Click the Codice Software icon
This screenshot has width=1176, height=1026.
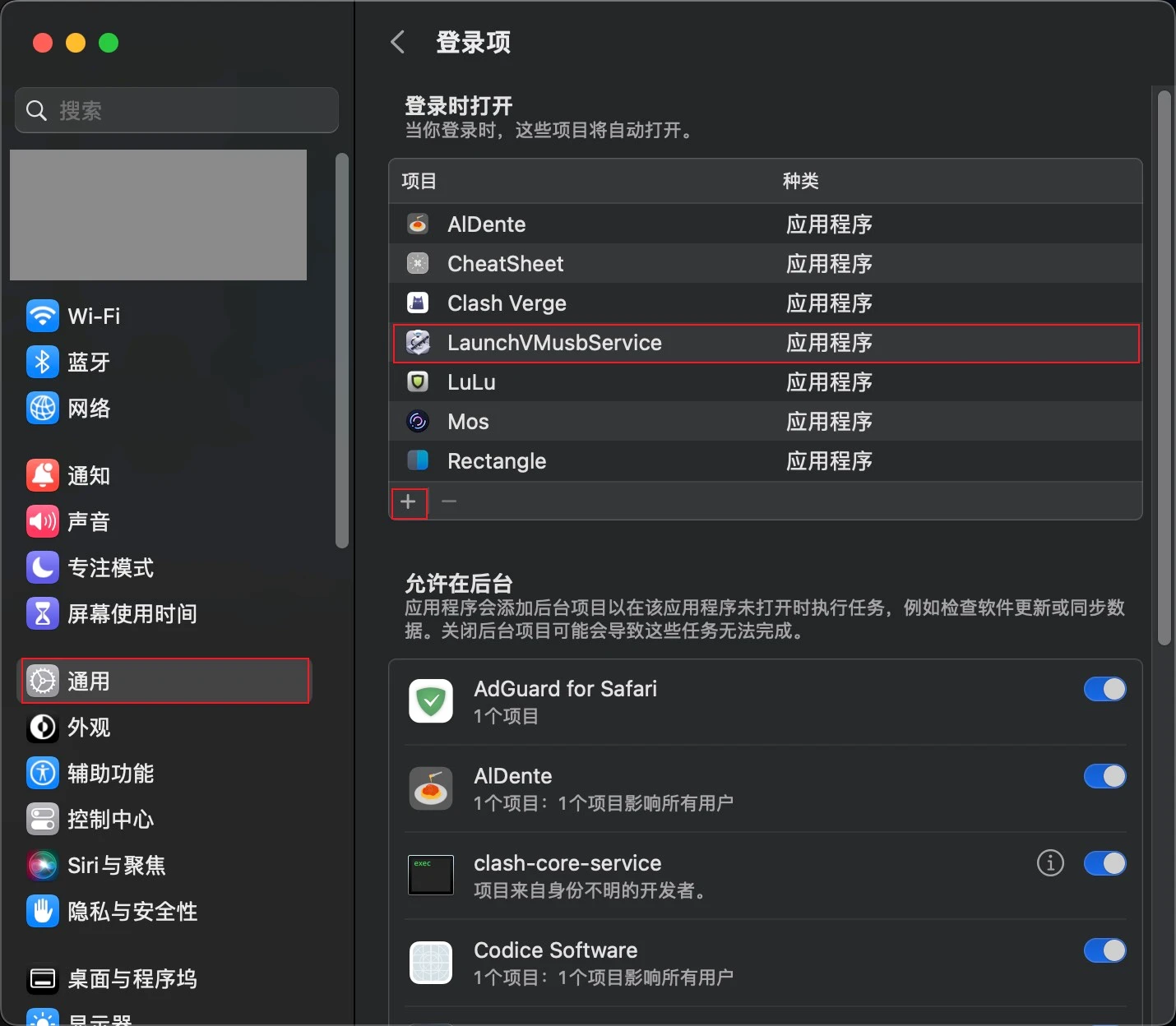pos(431,962)
